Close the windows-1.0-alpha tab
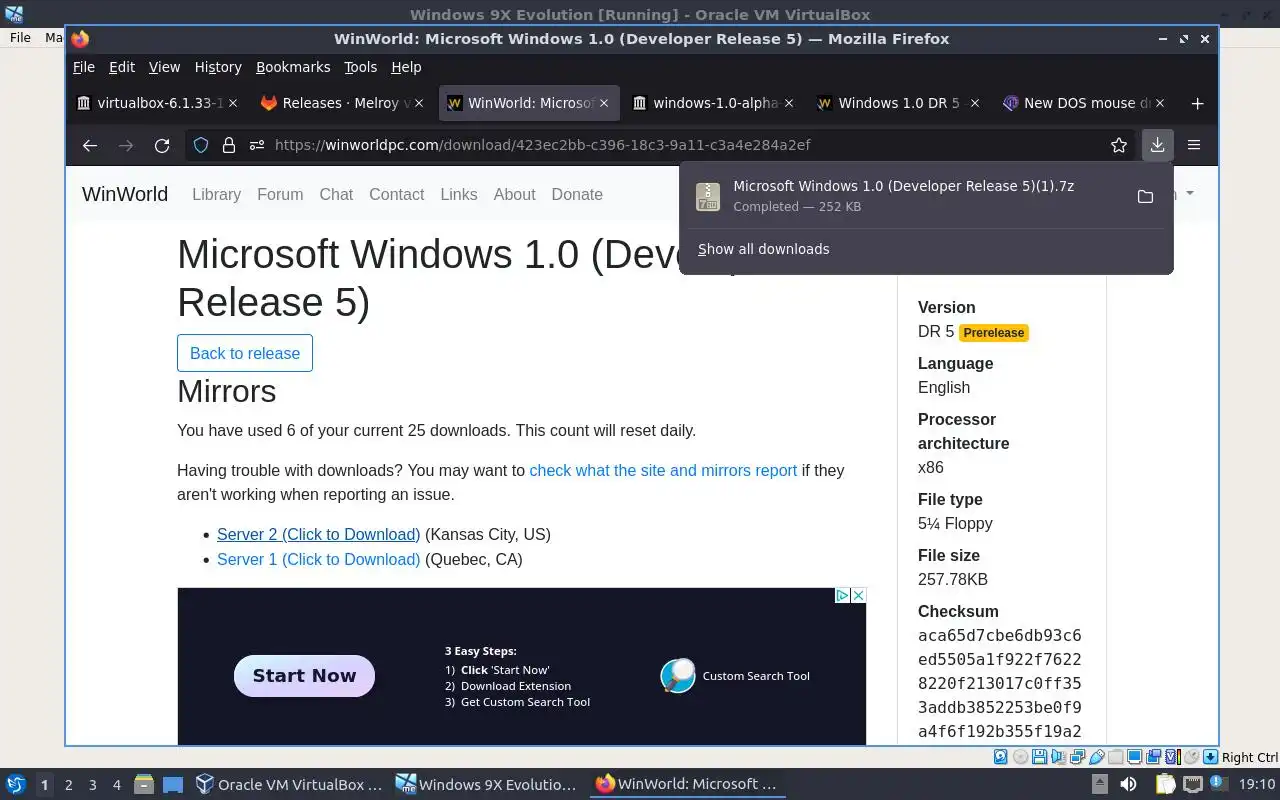1280x800 pixels. pyautogui.click(x=789, y=103)
